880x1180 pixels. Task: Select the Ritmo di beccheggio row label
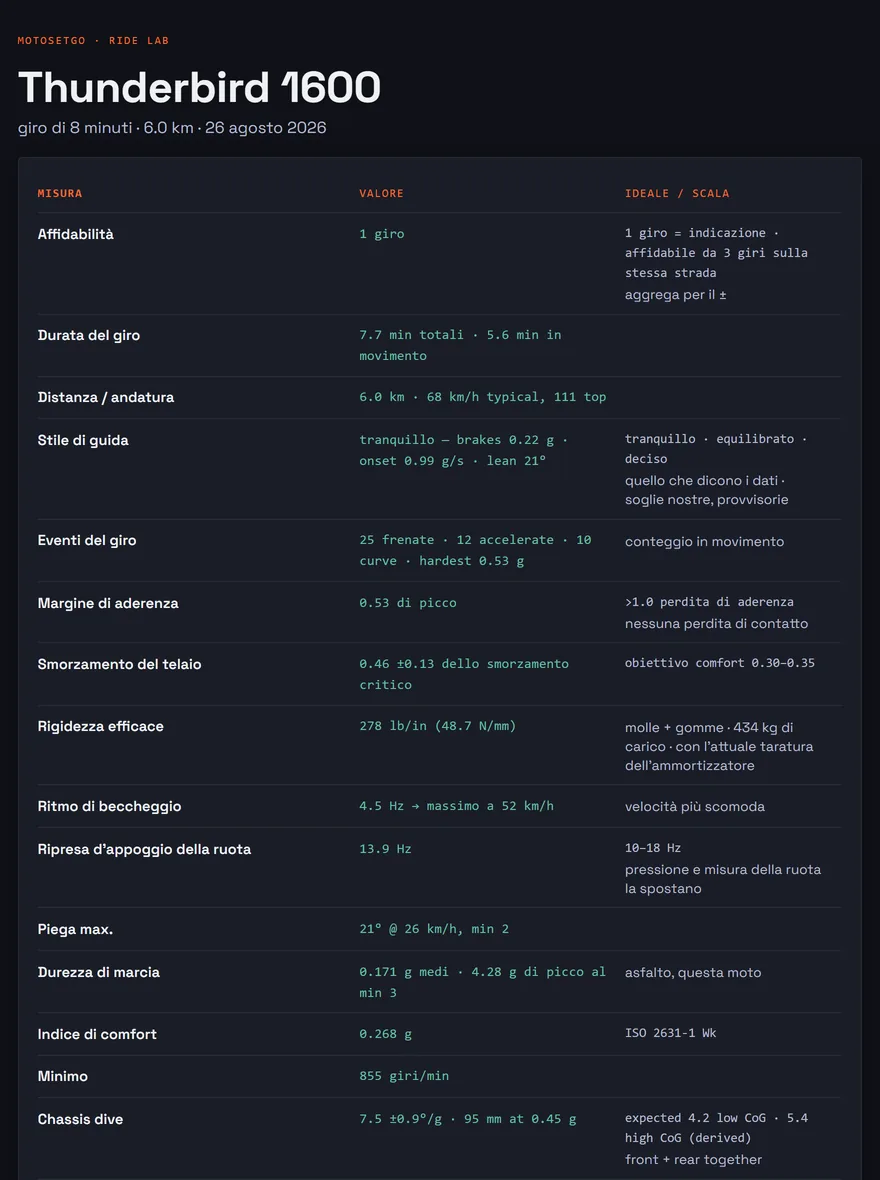pyautogui.click(x=109, y=806)
